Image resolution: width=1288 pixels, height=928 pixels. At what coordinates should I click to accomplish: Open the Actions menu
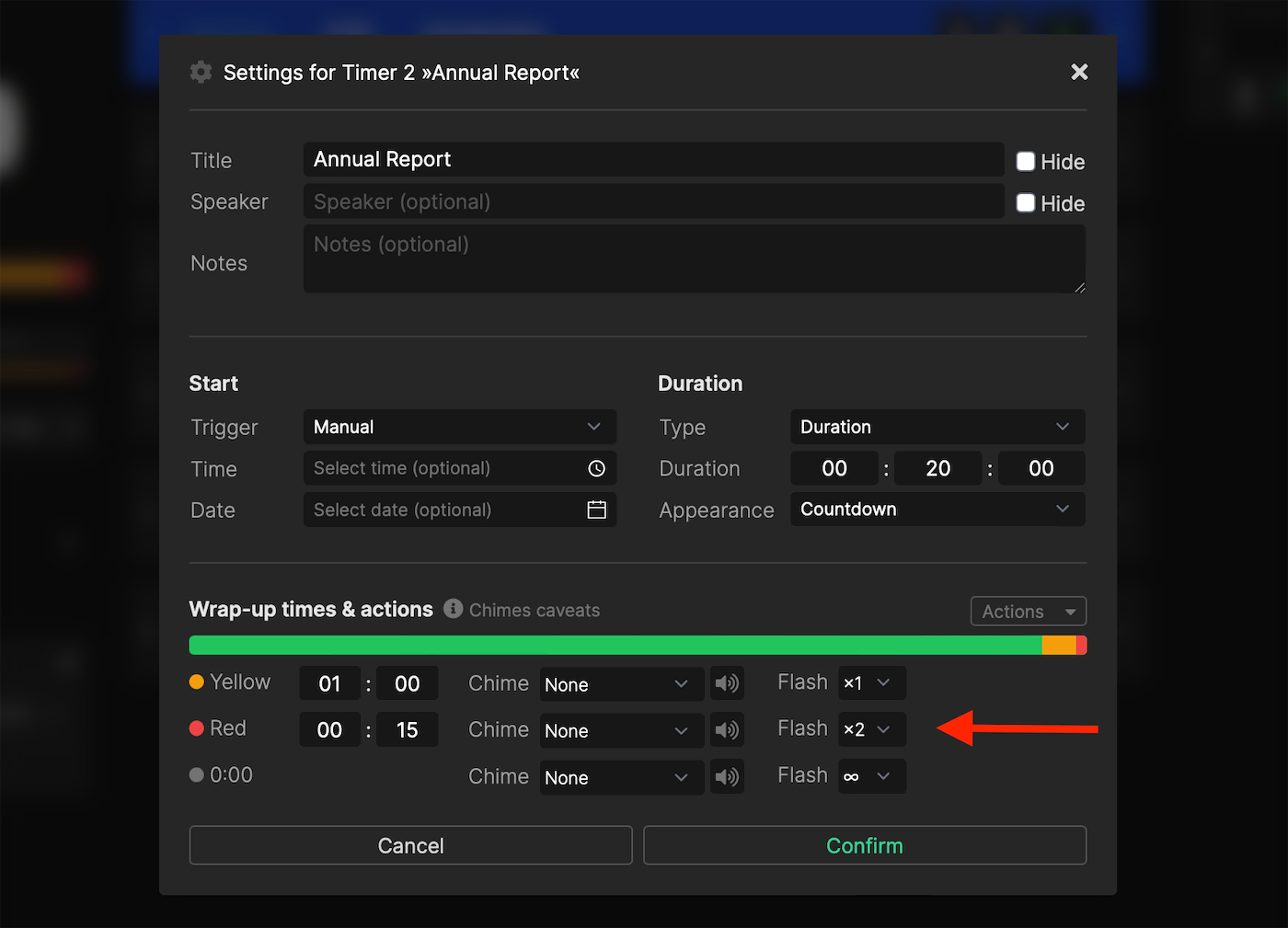tap(1028, 611)
